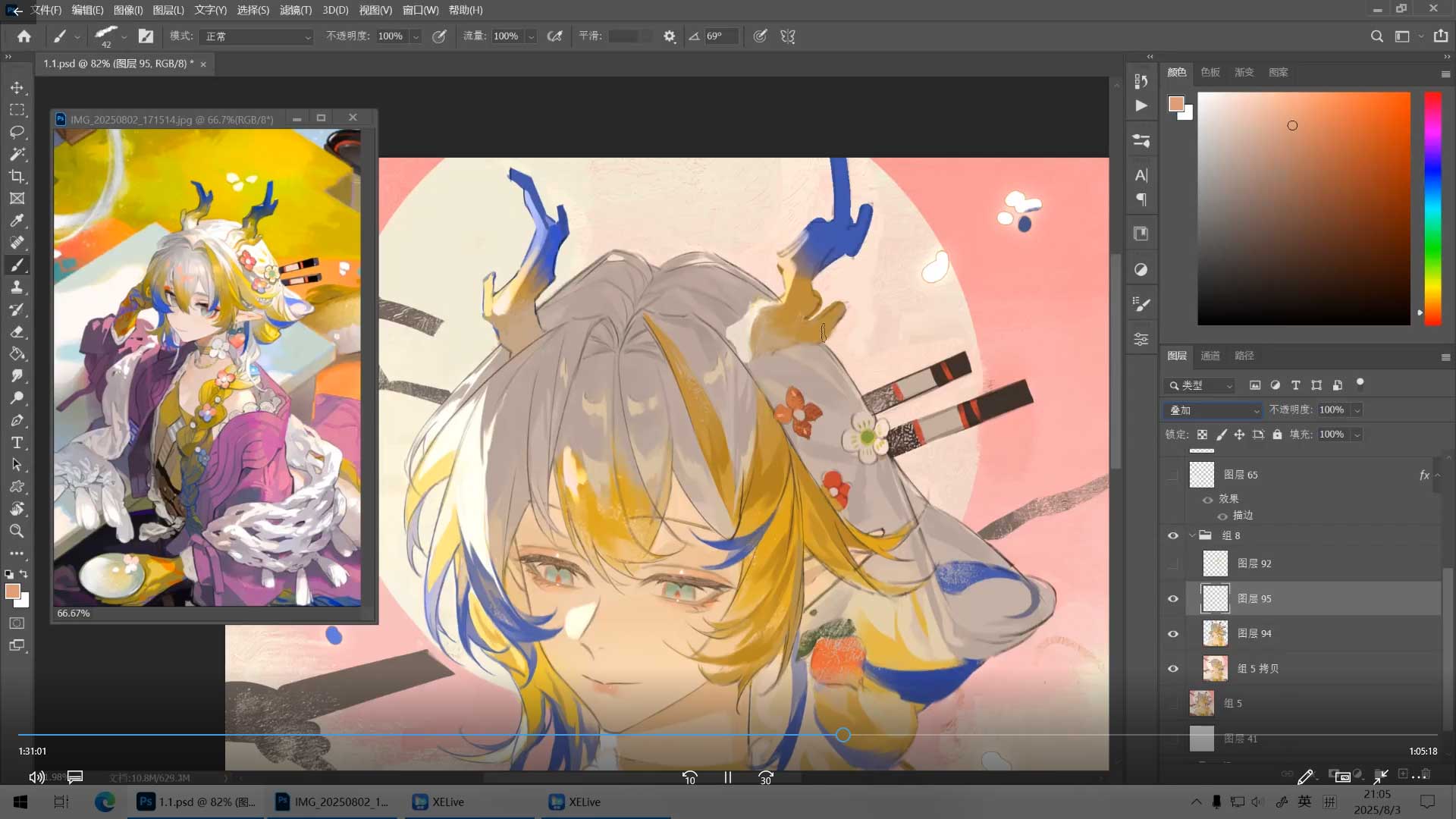The image size is (1456, 819).
Task: Hide layer 图层 95
Action: (x=1173, y=599)
